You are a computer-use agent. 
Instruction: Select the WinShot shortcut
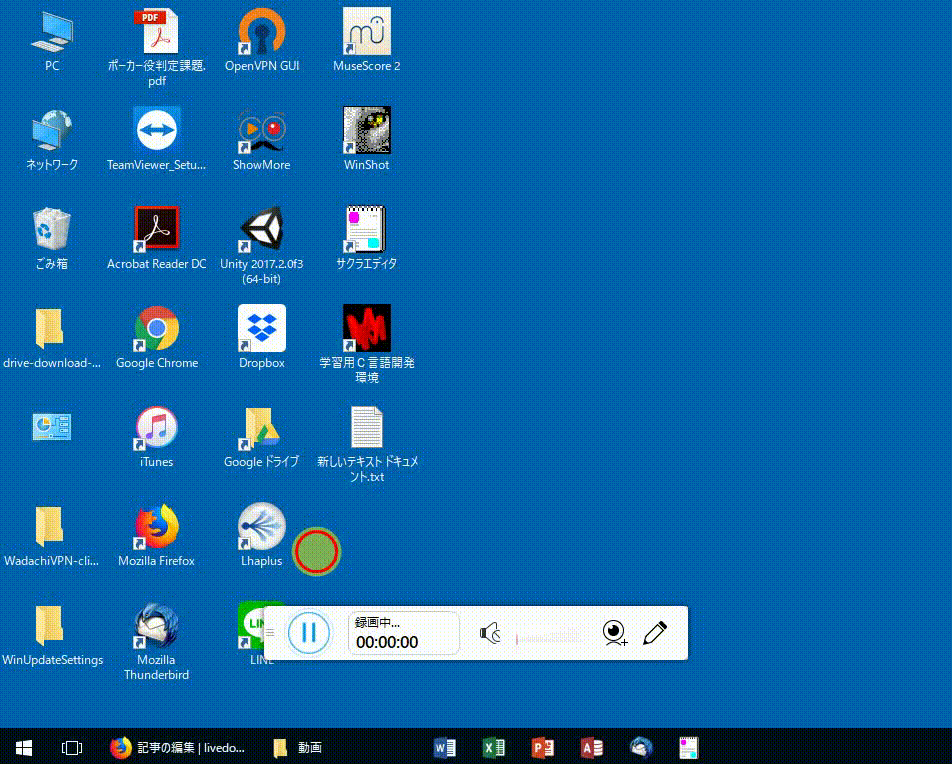pyautogui.click(x=367, y=140)
